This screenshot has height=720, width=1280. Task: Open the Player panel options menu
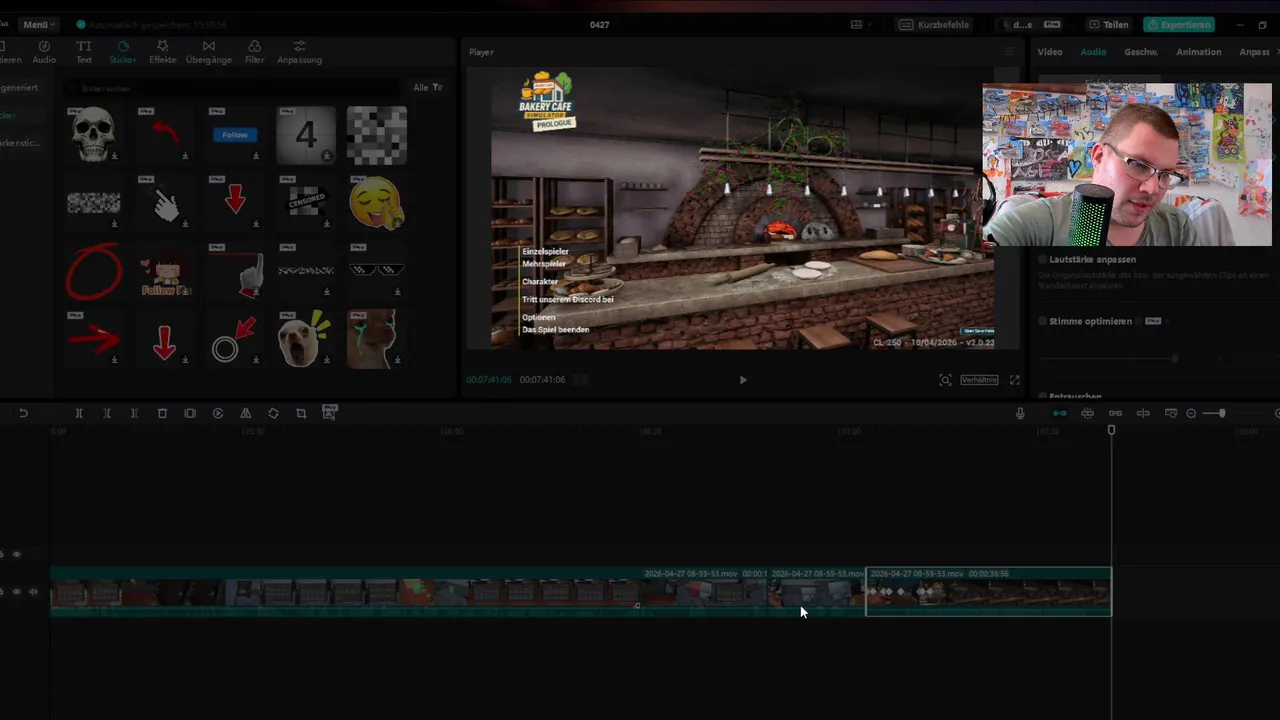point(1009,52)
